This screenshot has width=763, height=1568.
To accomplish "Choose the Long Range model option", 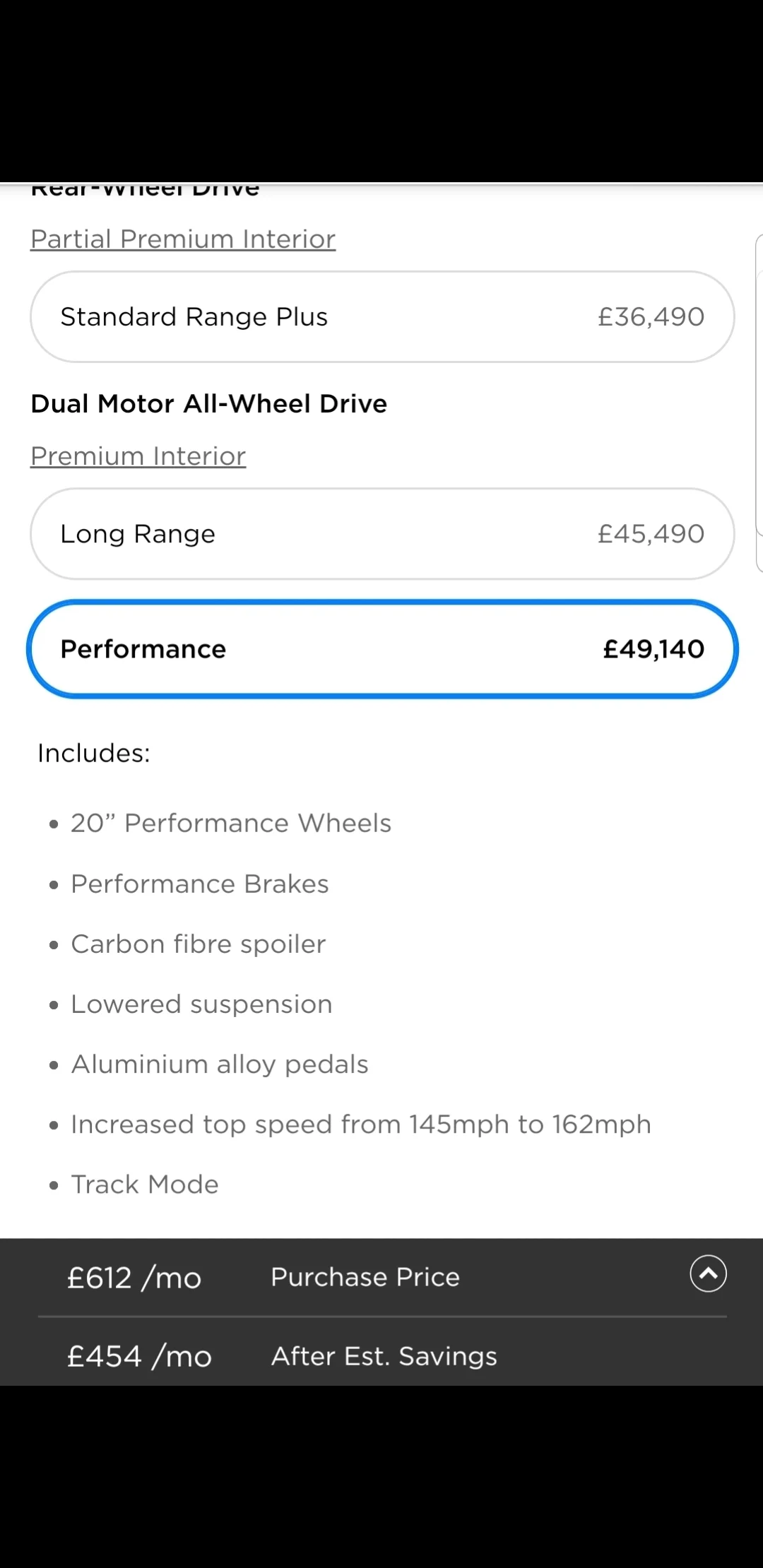I will tap(382, 533).
